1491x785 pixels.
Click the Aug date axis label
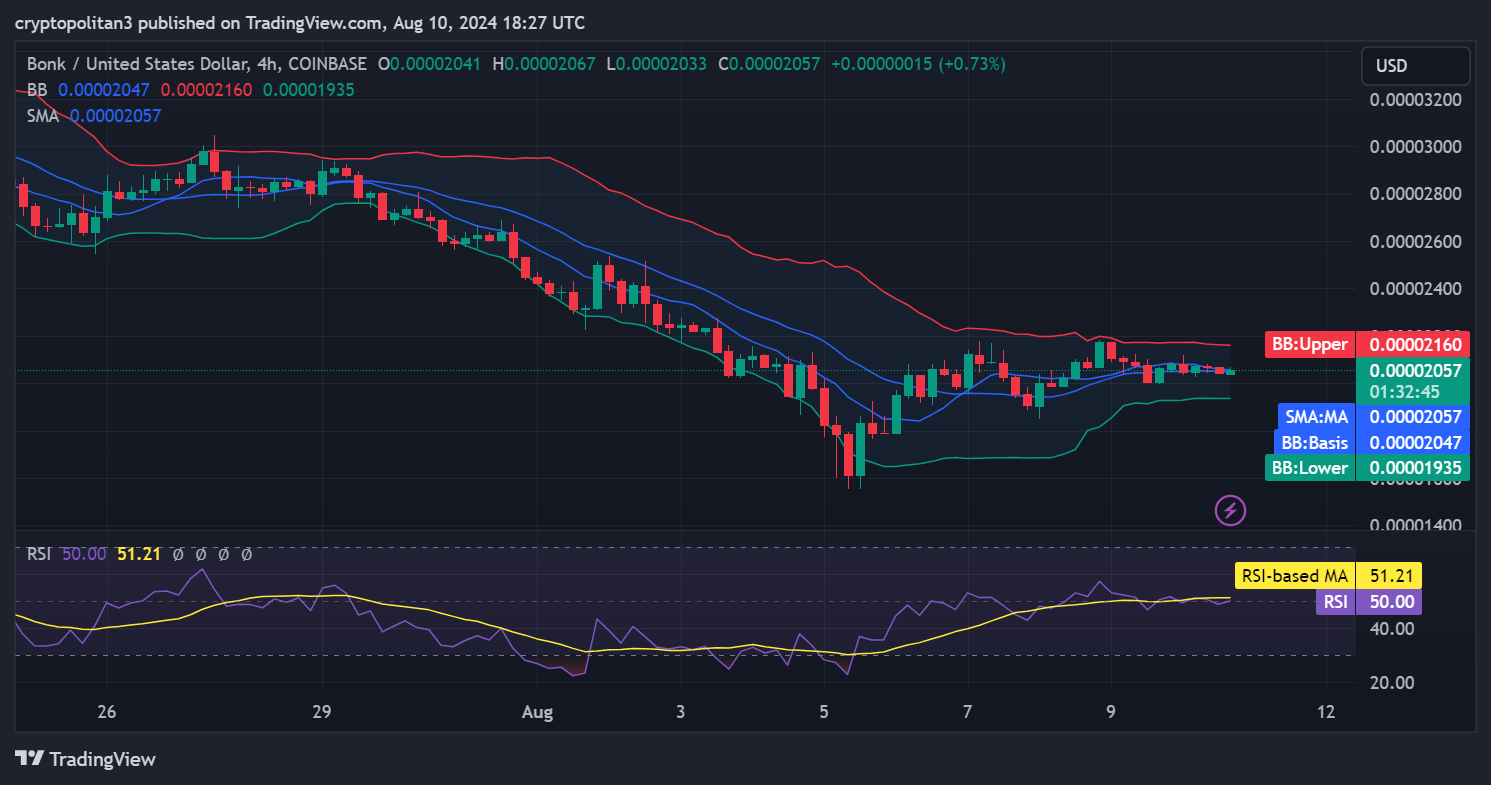537,713
